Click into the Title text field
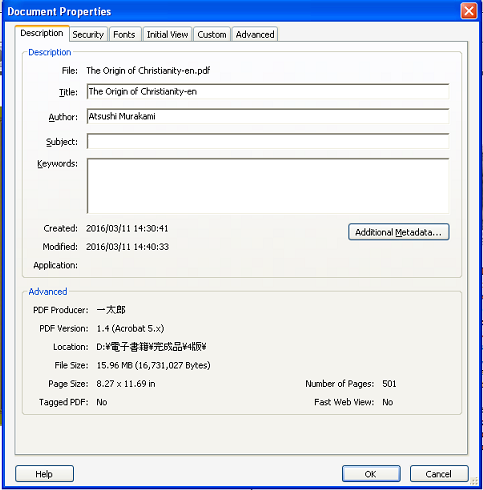The width and height of the screenshot is (483, 490). click(x=268, y=91)
